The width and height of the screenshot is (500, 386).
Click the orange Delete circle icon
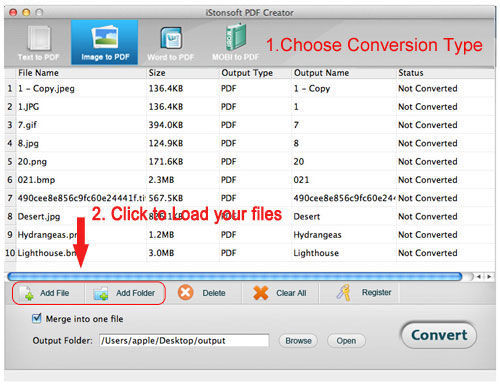point(185,292)
